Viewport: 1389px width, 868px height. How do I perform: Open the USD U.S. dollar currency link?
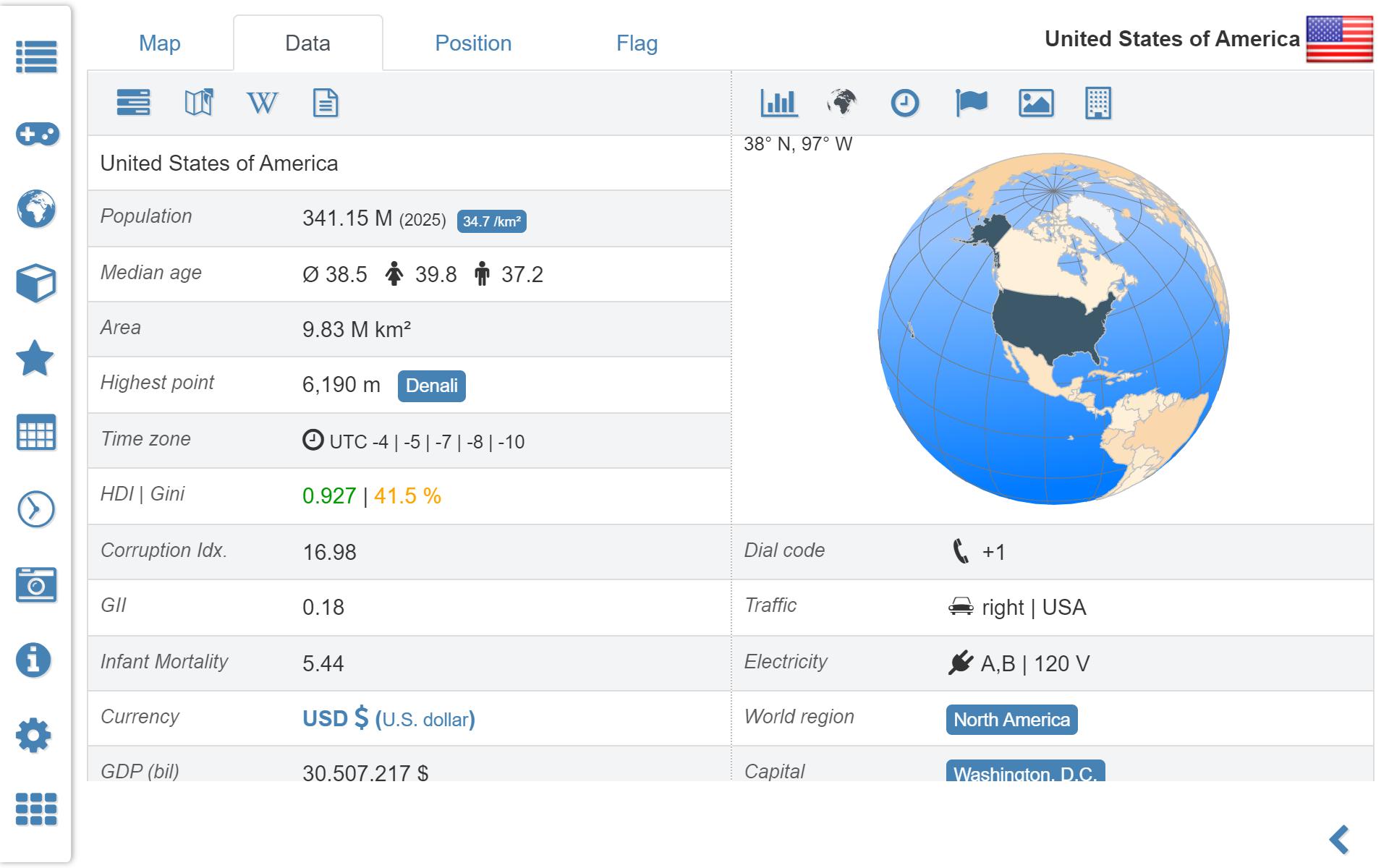tap(388, 718)
